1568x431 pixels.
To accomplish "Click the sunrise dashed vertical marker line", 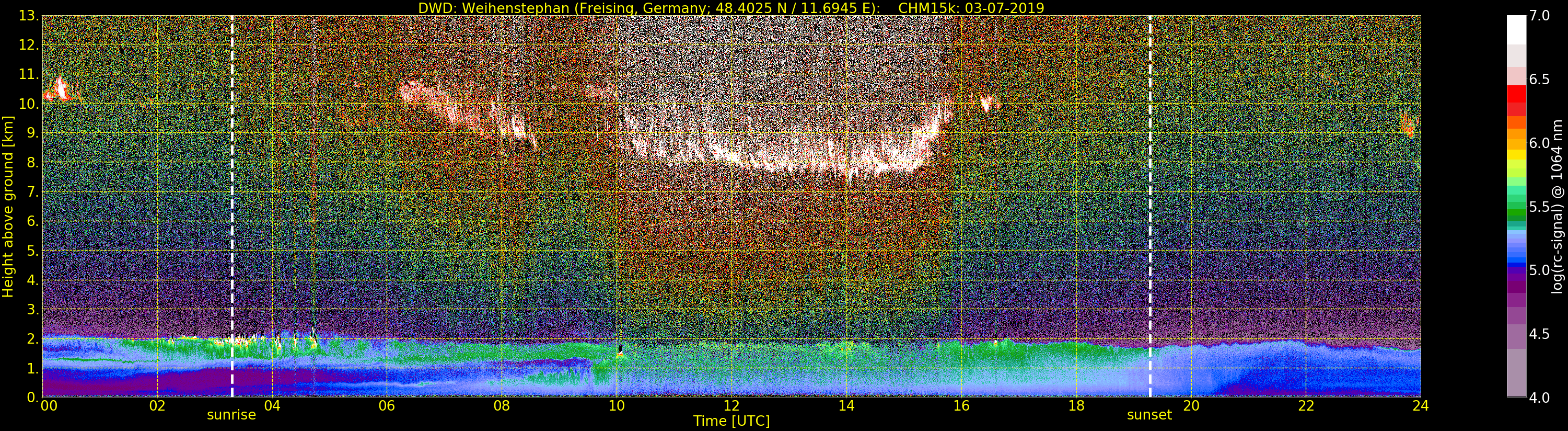I will [x=232, y=206].
